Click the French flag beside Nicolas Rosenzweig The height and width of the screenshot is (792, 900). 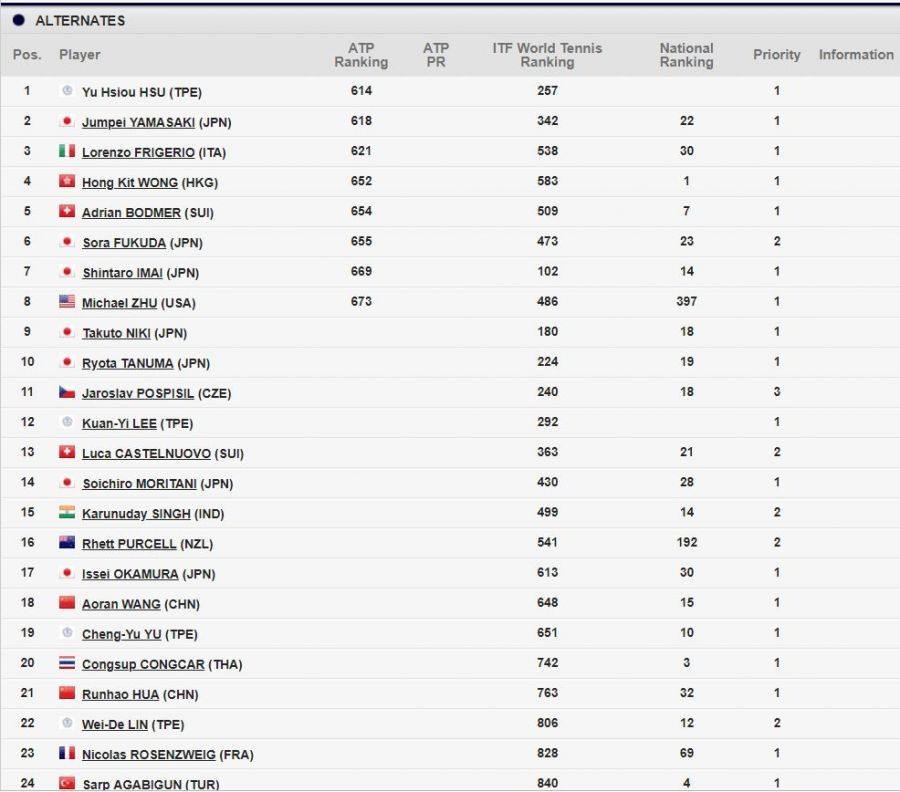67,753
